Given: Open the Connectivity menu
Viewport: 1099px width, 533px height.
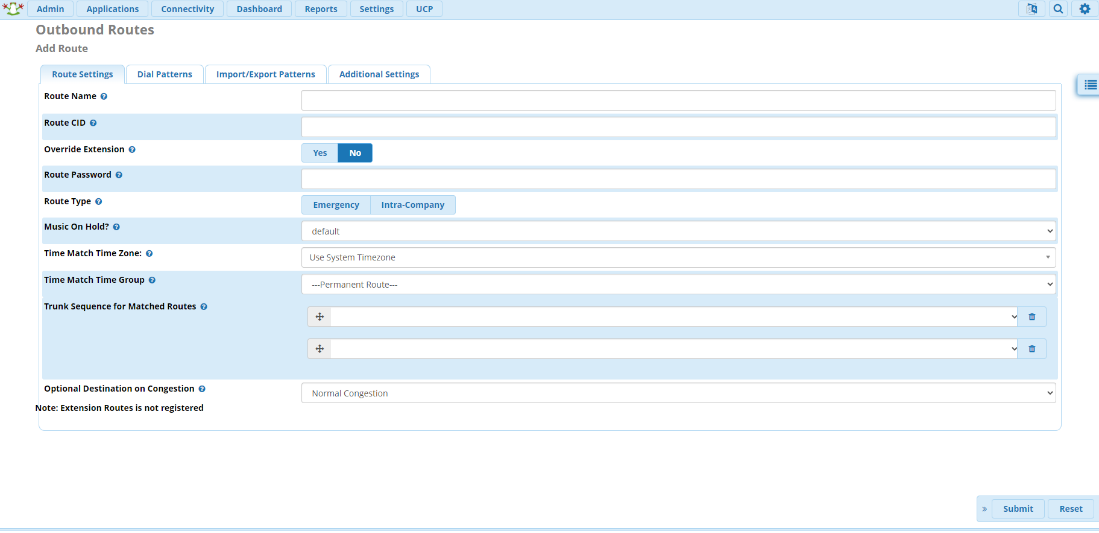Looking at the screenshot, I should point(188,9).
